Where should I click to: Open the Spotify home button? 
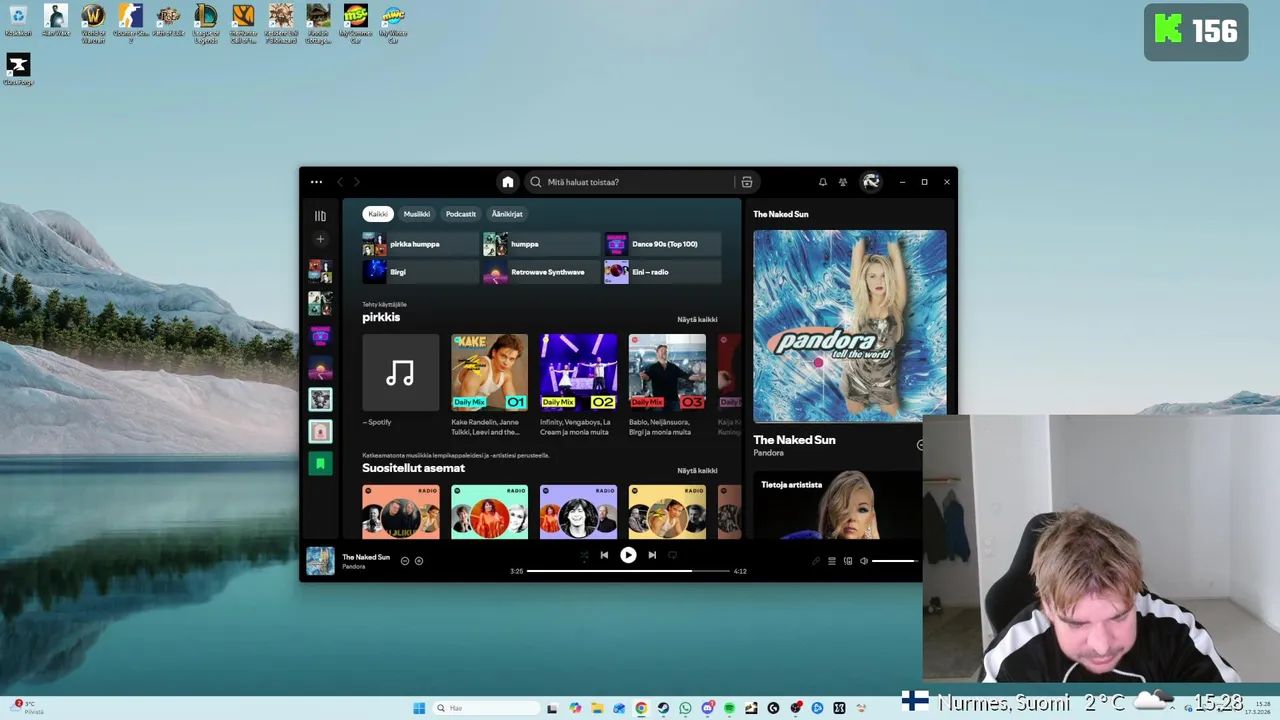pos(507,182)
